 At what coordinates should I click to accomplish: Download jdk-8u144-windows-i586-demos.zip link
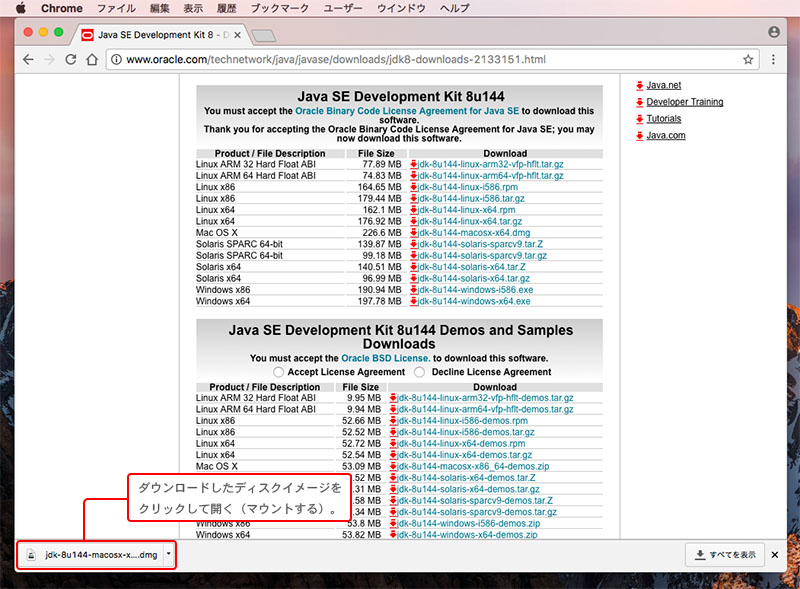point(469,523)
